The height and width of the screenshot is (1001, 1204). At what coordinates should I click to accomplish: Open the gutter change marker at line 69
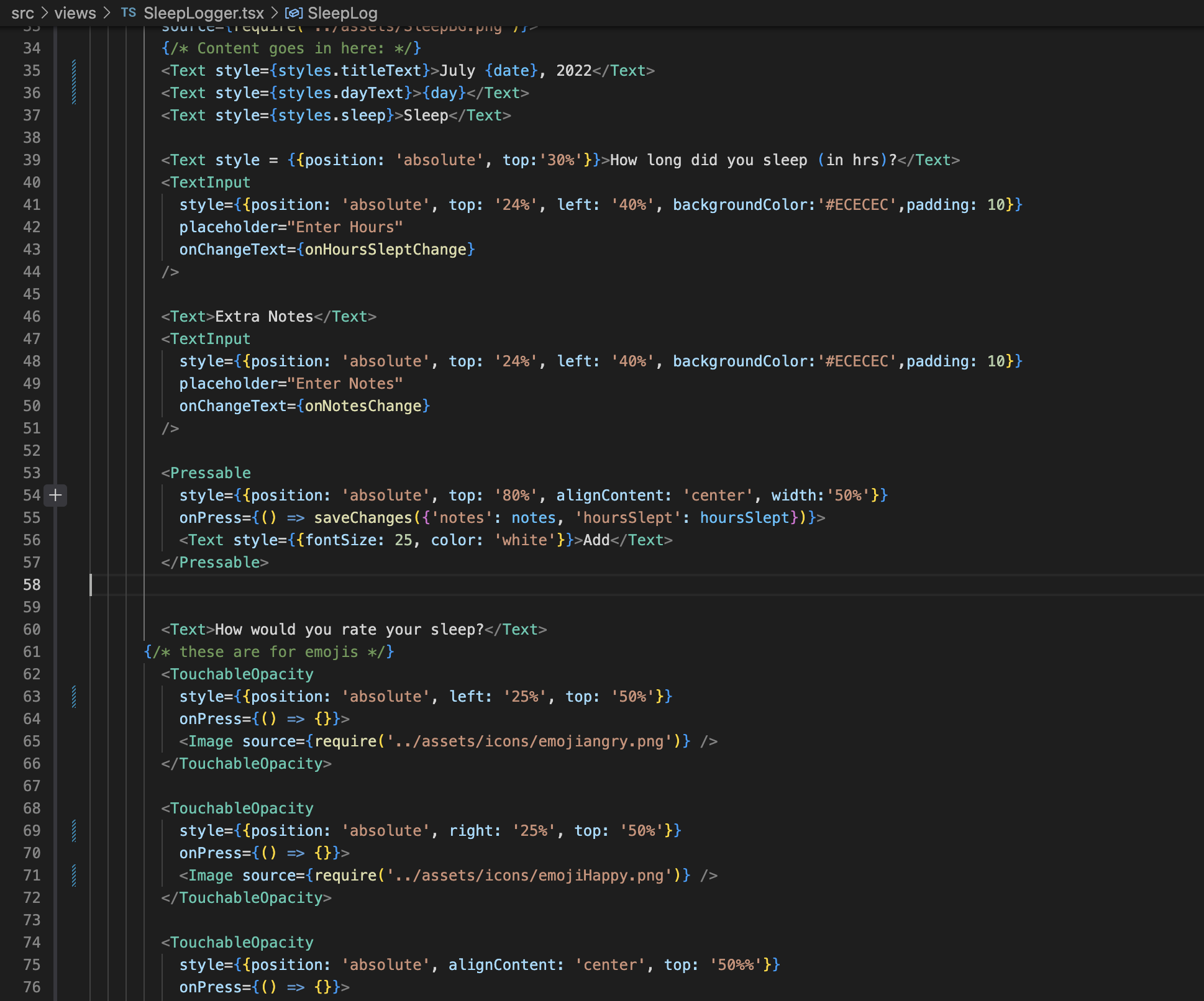point(74,830)
